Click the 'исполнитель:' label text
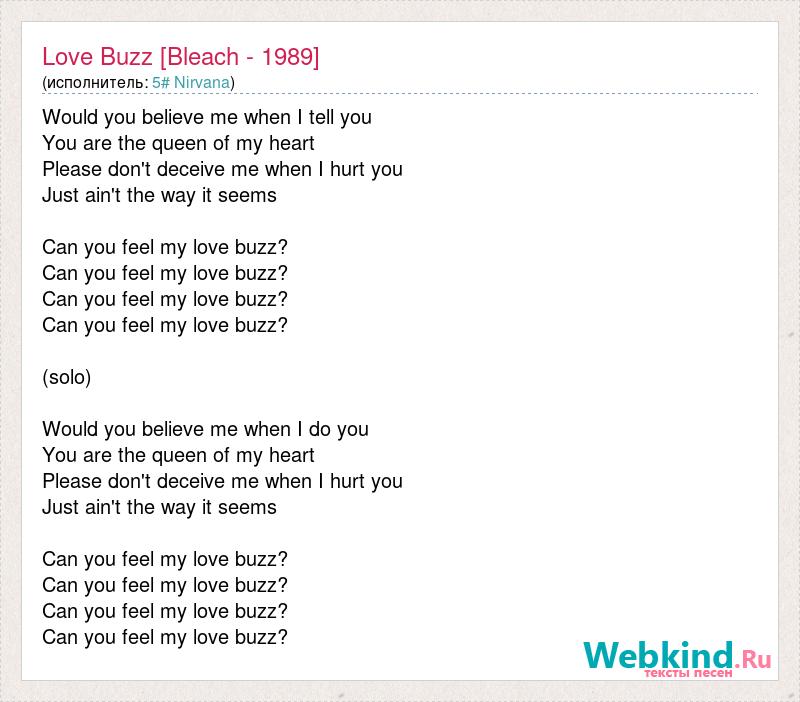 97,83
